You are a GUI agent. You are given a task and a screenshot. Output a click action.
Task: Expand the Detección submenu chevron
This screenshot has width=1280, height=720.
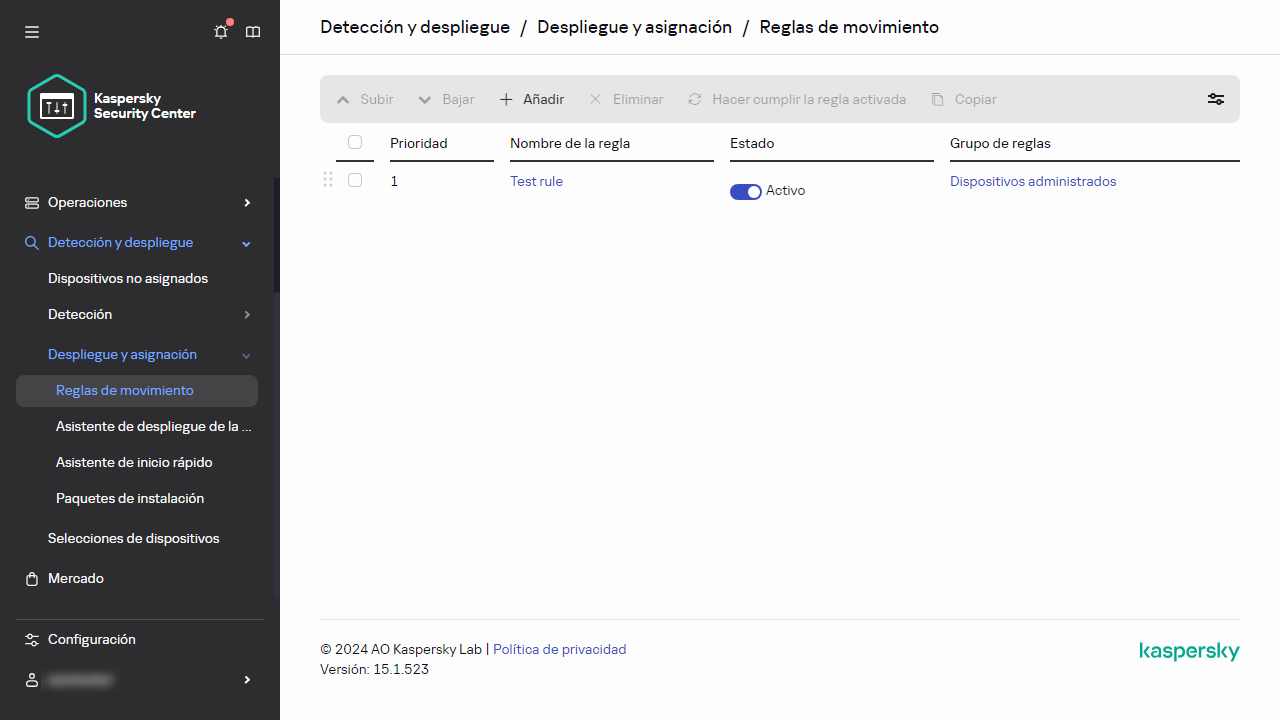247,315
